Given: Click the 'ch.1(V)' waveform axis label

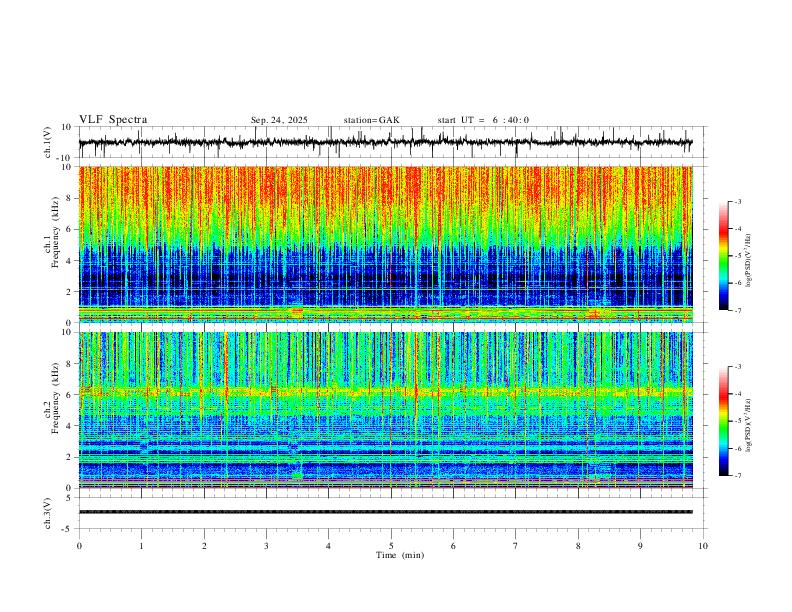Looking at the screenshot, I should pos(48,142).
